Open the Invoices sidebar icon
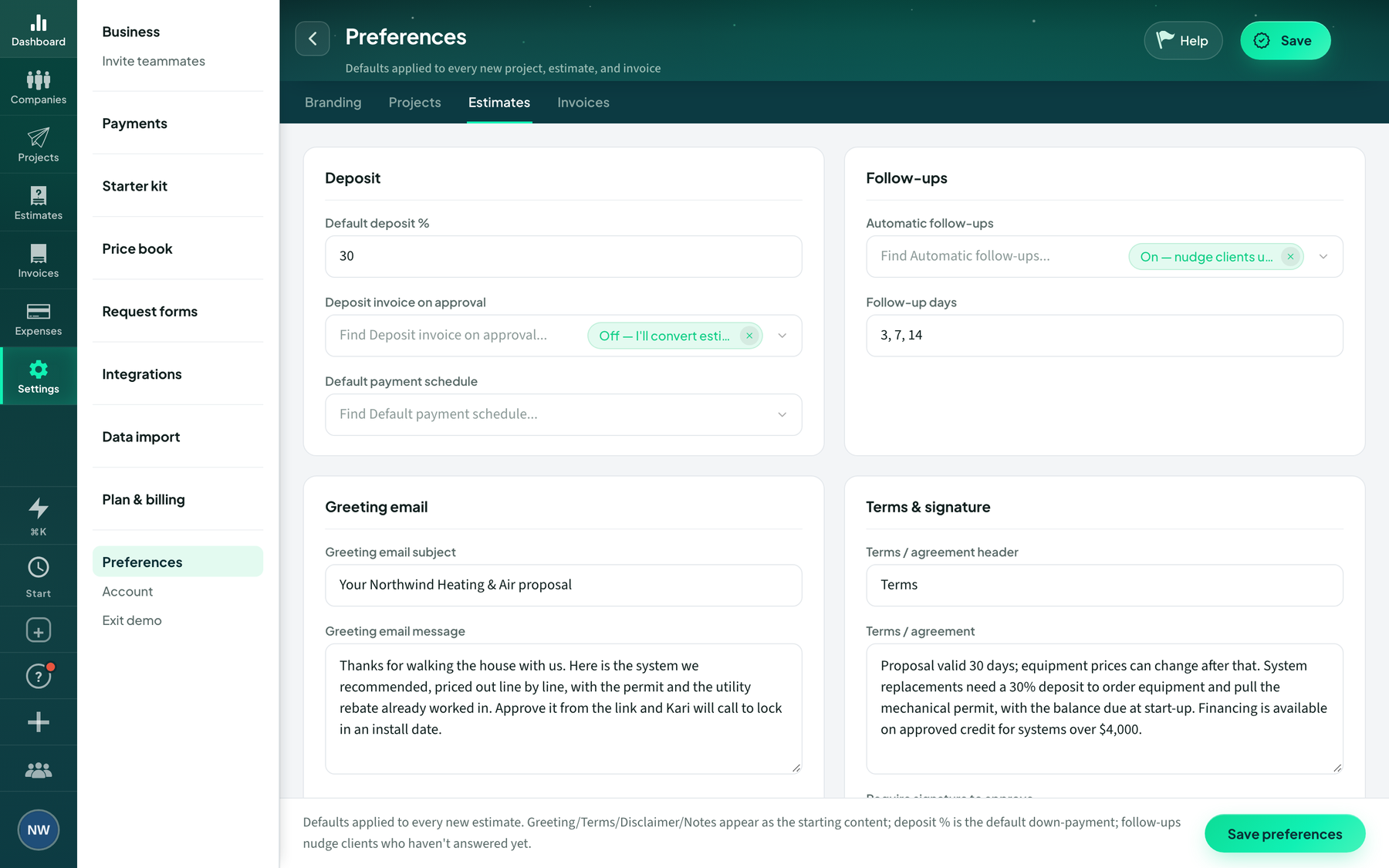The height and width of the screenshot is (868, 1389). point(39,261)
